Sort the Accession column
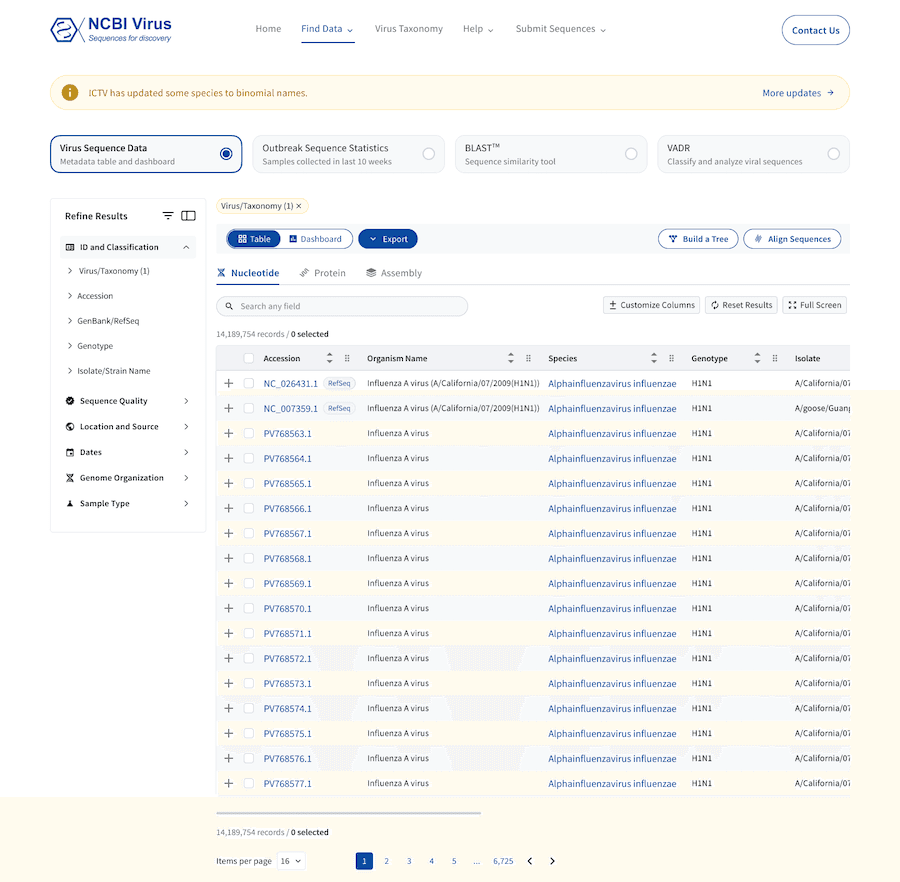This screenshot has width=900, height=882. 329,358
